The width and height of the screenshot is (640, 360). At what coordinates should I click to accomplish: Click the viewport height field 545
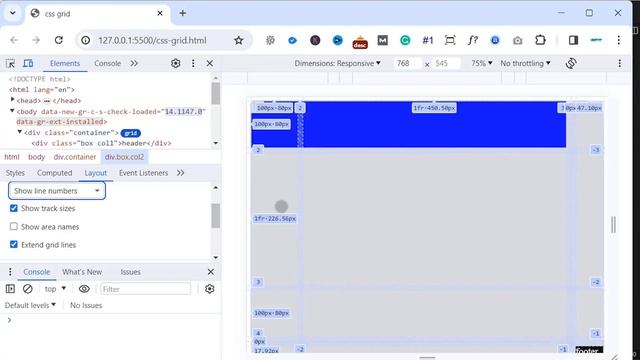446,63
